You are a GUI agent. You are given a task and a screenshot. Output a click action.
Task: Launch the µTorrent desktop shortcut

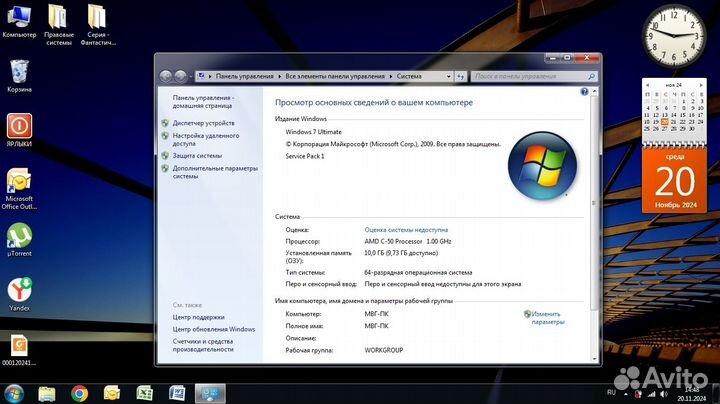pos(19,240)
